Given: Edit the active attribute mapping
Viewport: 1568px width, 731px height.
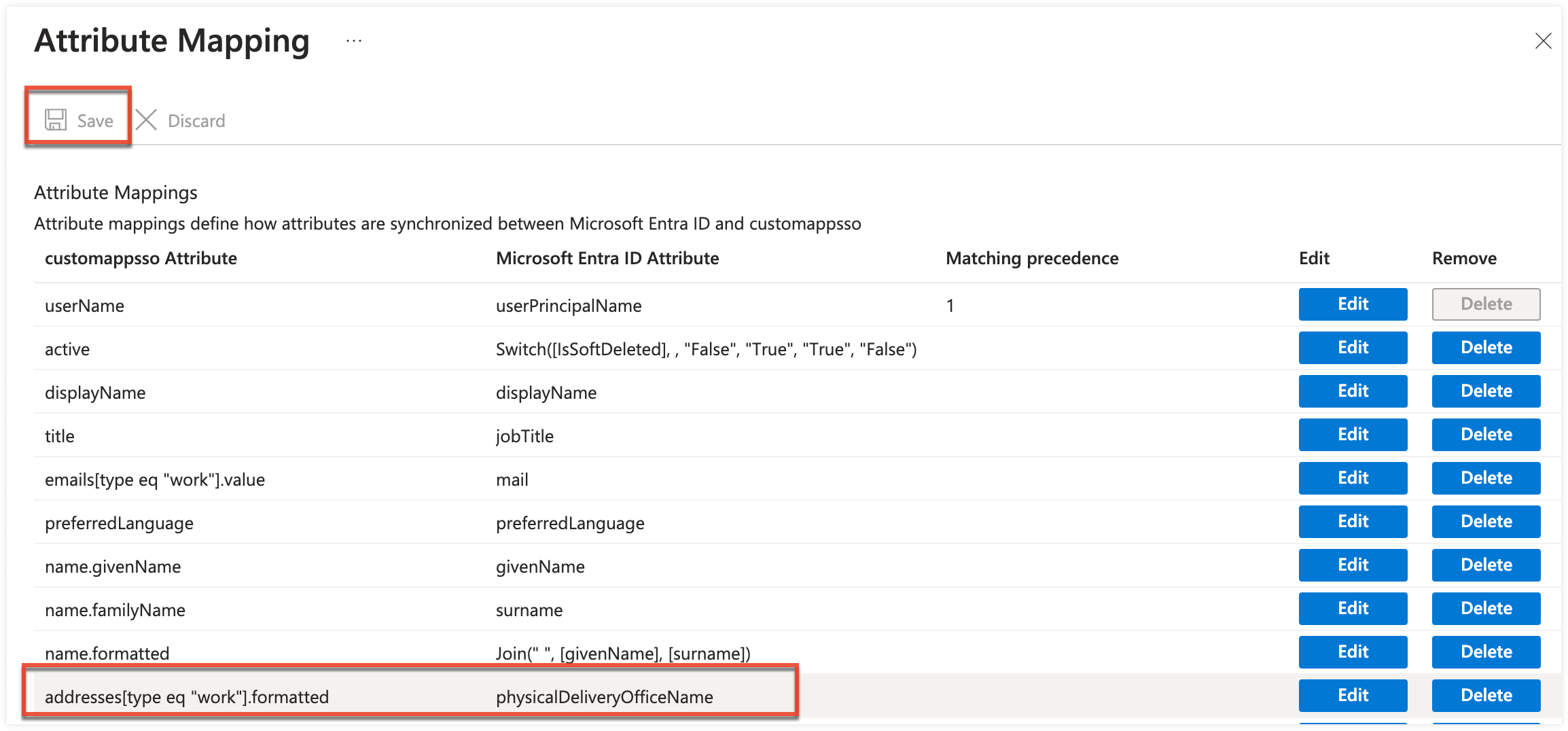Looking at the screenshot, I should pyautogui.click(x=1352, y=347).
